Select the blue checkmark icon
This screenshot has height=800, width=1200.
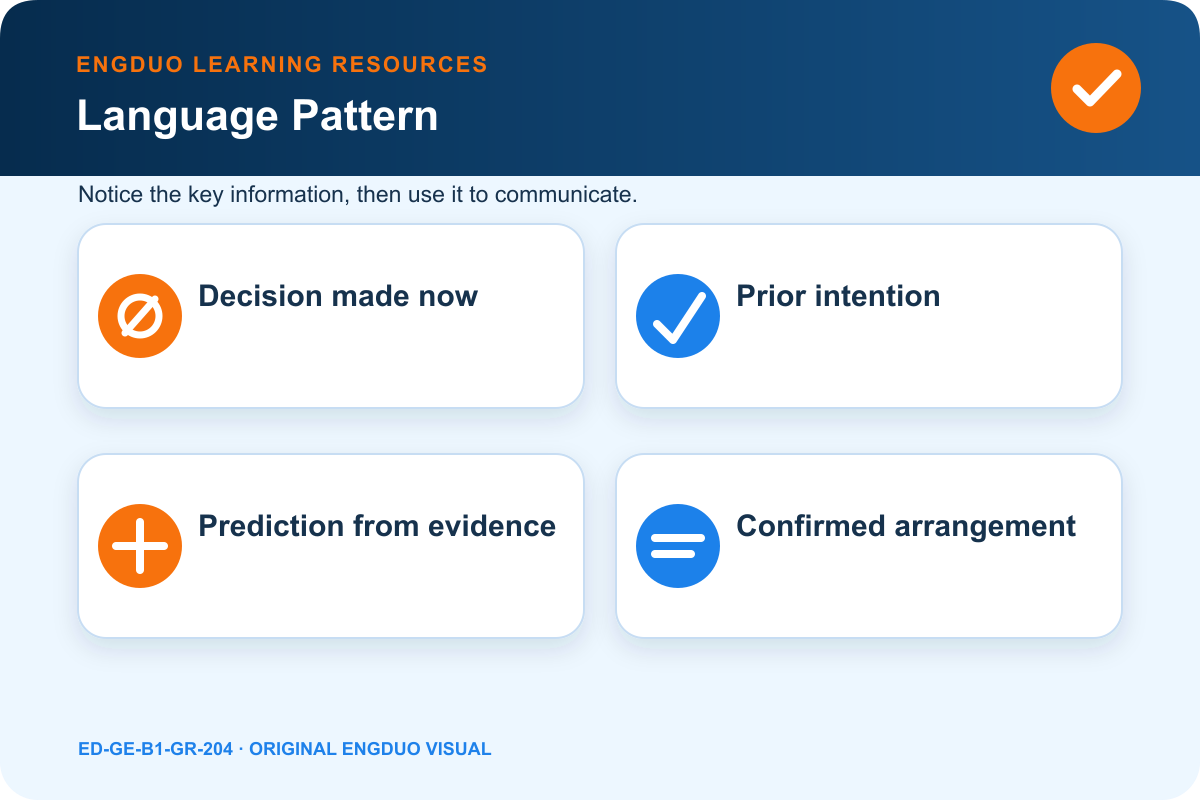678,316
